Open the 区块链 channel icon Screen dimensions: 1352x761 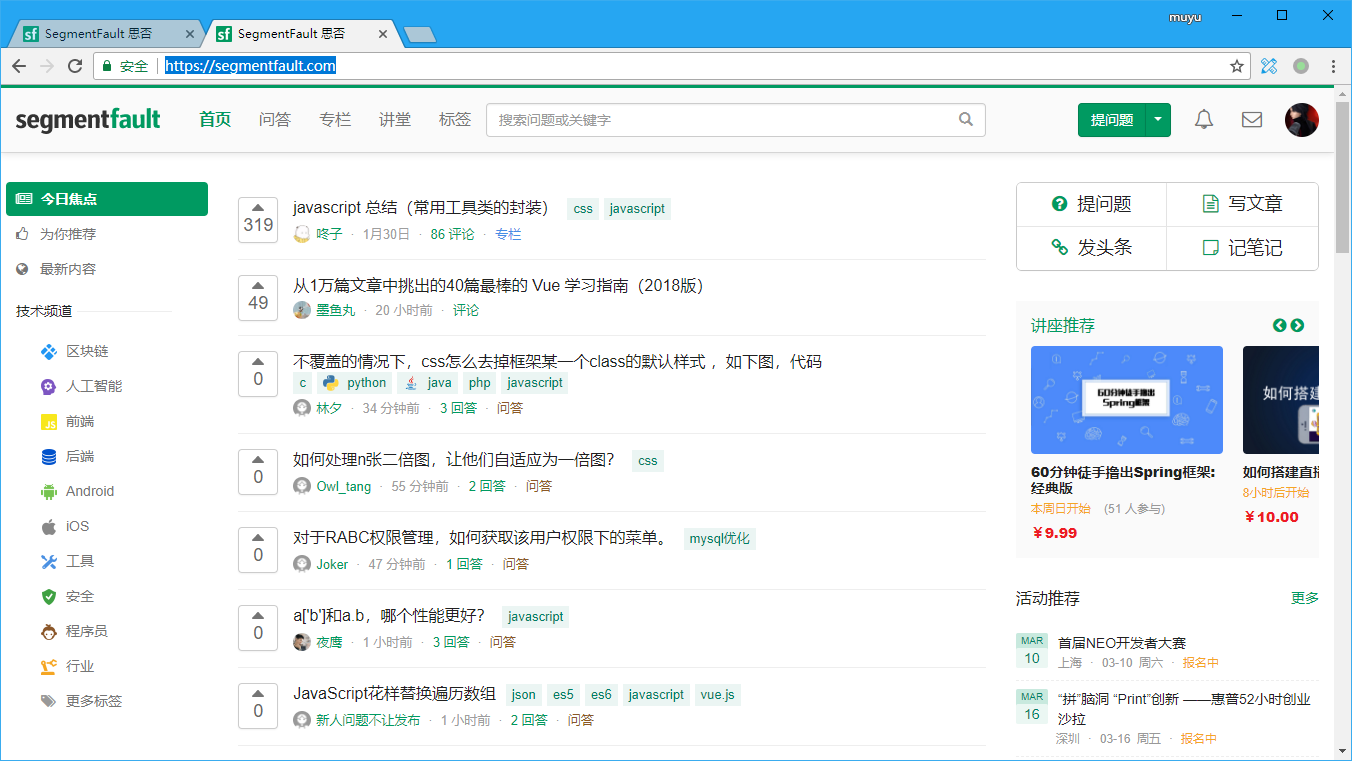pyautogui.click(x=48, y=352)
